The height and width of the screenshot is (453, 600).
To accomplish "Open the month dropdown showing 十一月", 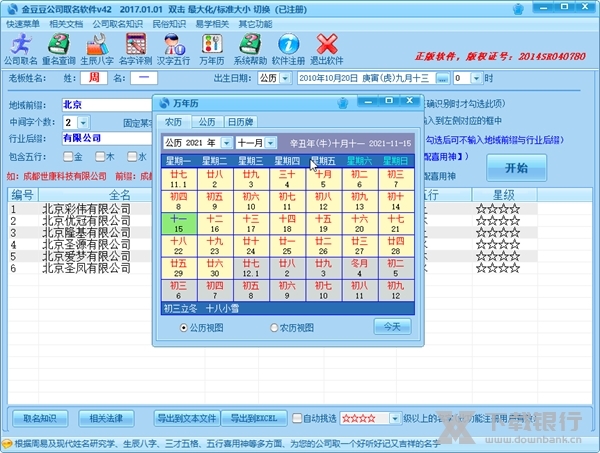I will pos(271,143).
